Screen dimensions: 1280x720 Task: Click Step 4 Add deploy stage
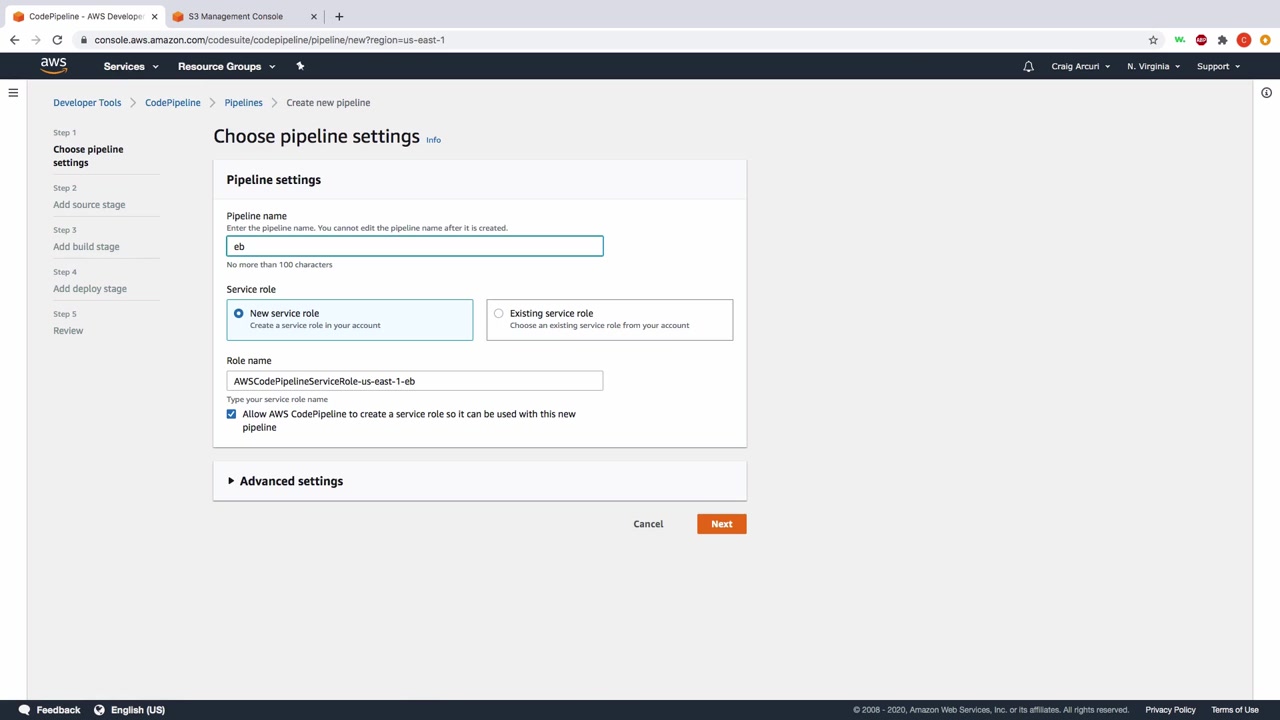(x=90, y=288)
